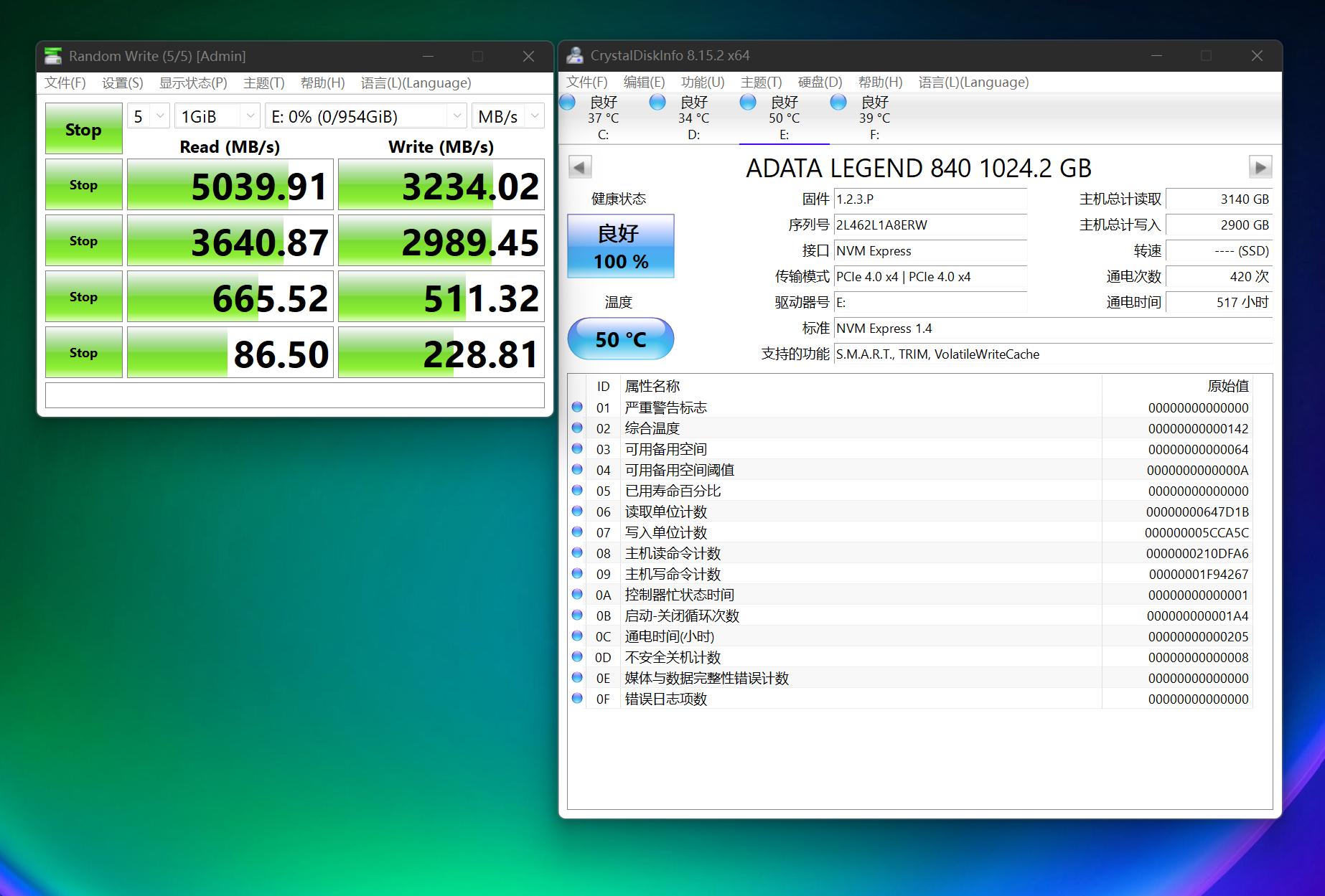The image size is (1325, 896).
Task: Click the Stop button beside the 86.50 result row
Action: point(83,352)
